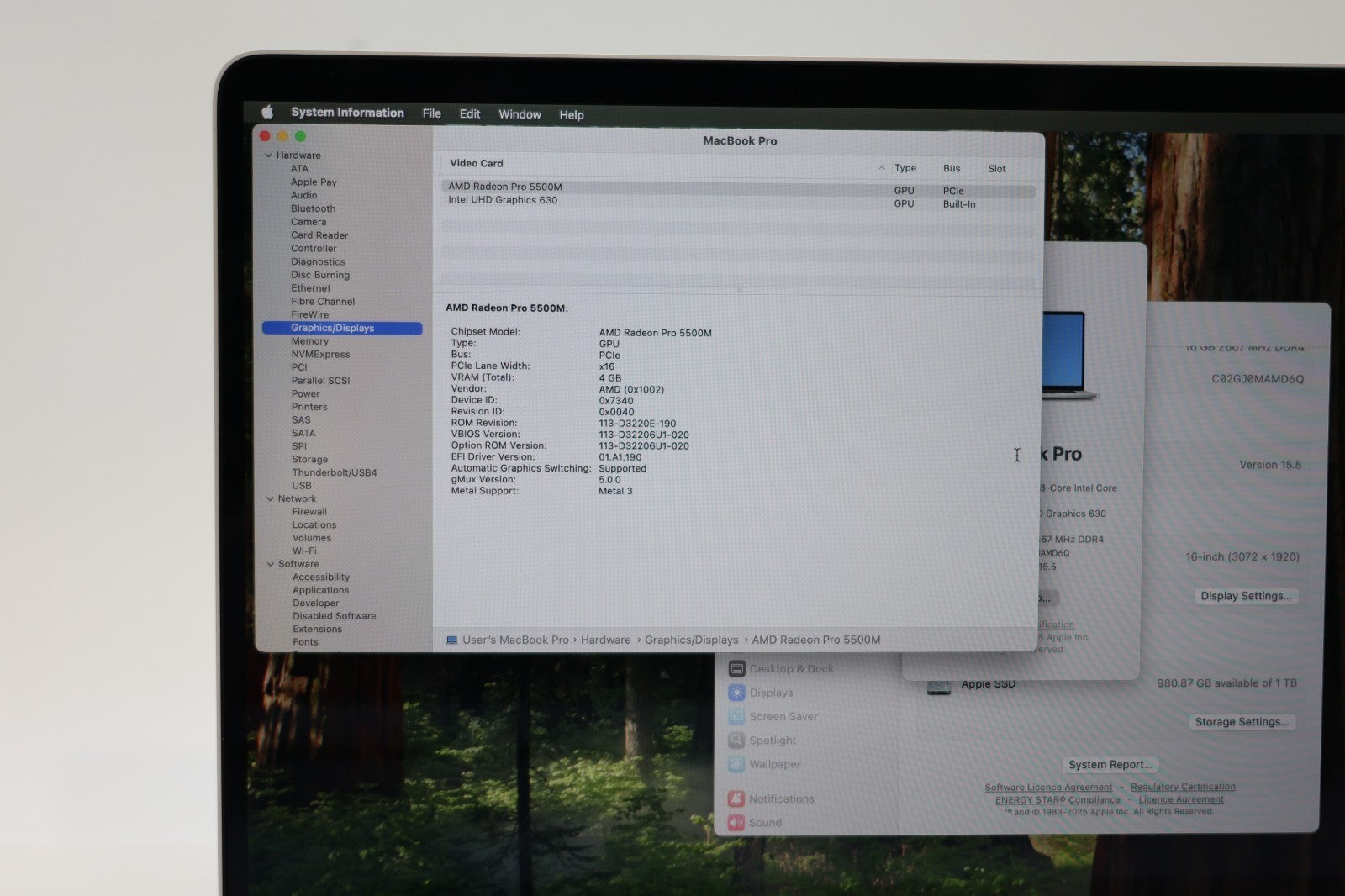Image resolution: width=1345 pixels, height=896 pixels.
Task: Select Apple Pay in sidebar
Action: point(314,182)
